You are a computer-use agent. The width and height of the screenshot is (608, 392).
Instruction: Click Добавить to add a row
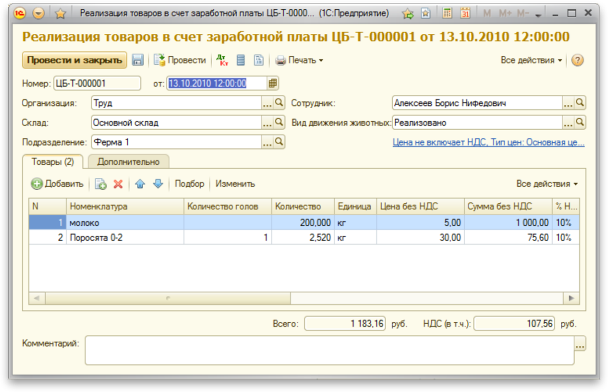point(57,184)
